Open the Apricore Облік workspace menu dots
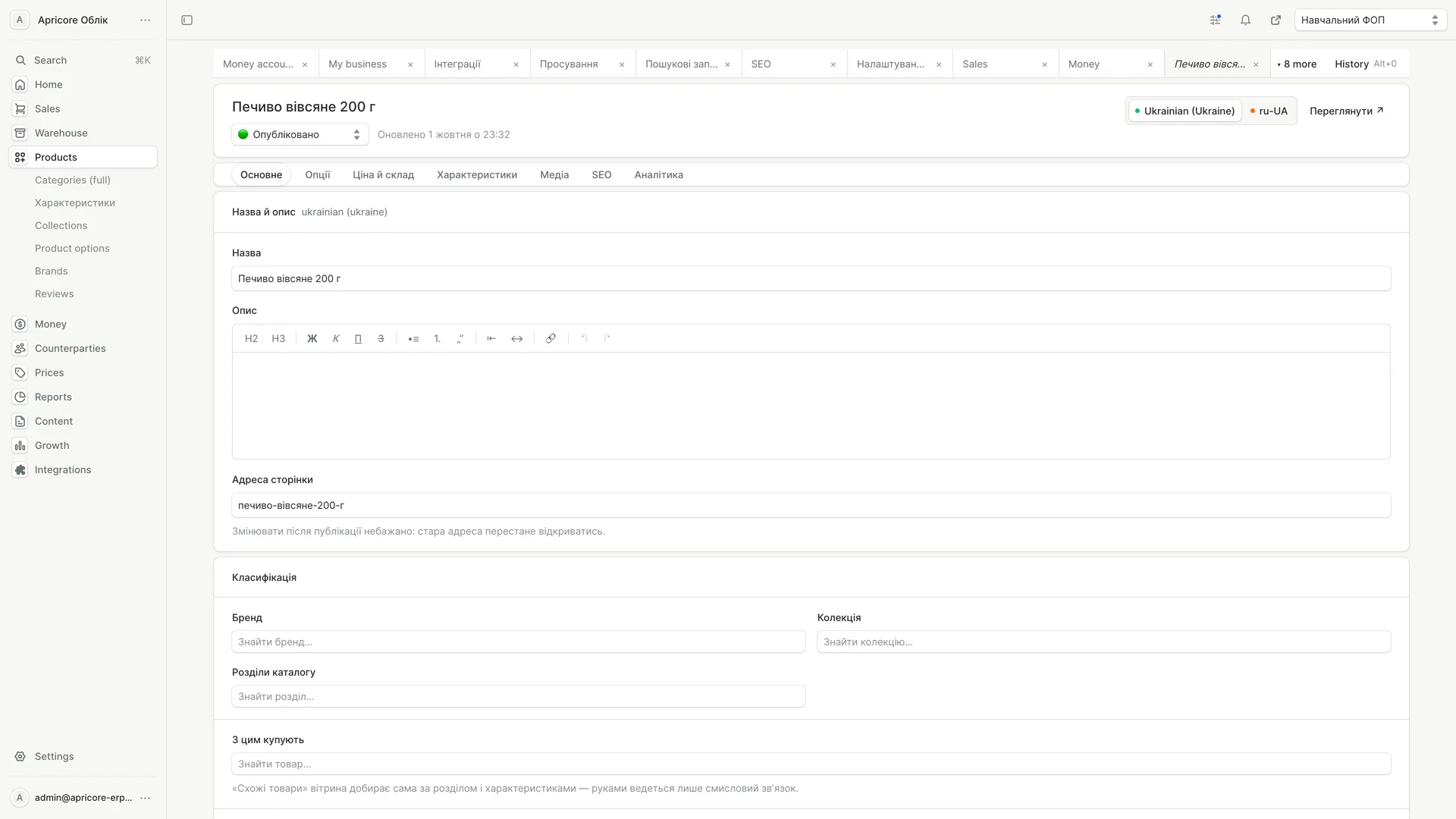Viewport: 1456px width, 819px height. point(145,20)
